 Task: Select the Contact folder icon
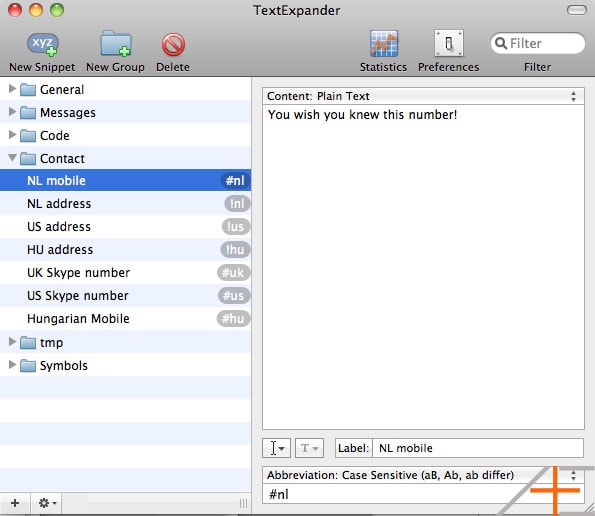(28, 159)
